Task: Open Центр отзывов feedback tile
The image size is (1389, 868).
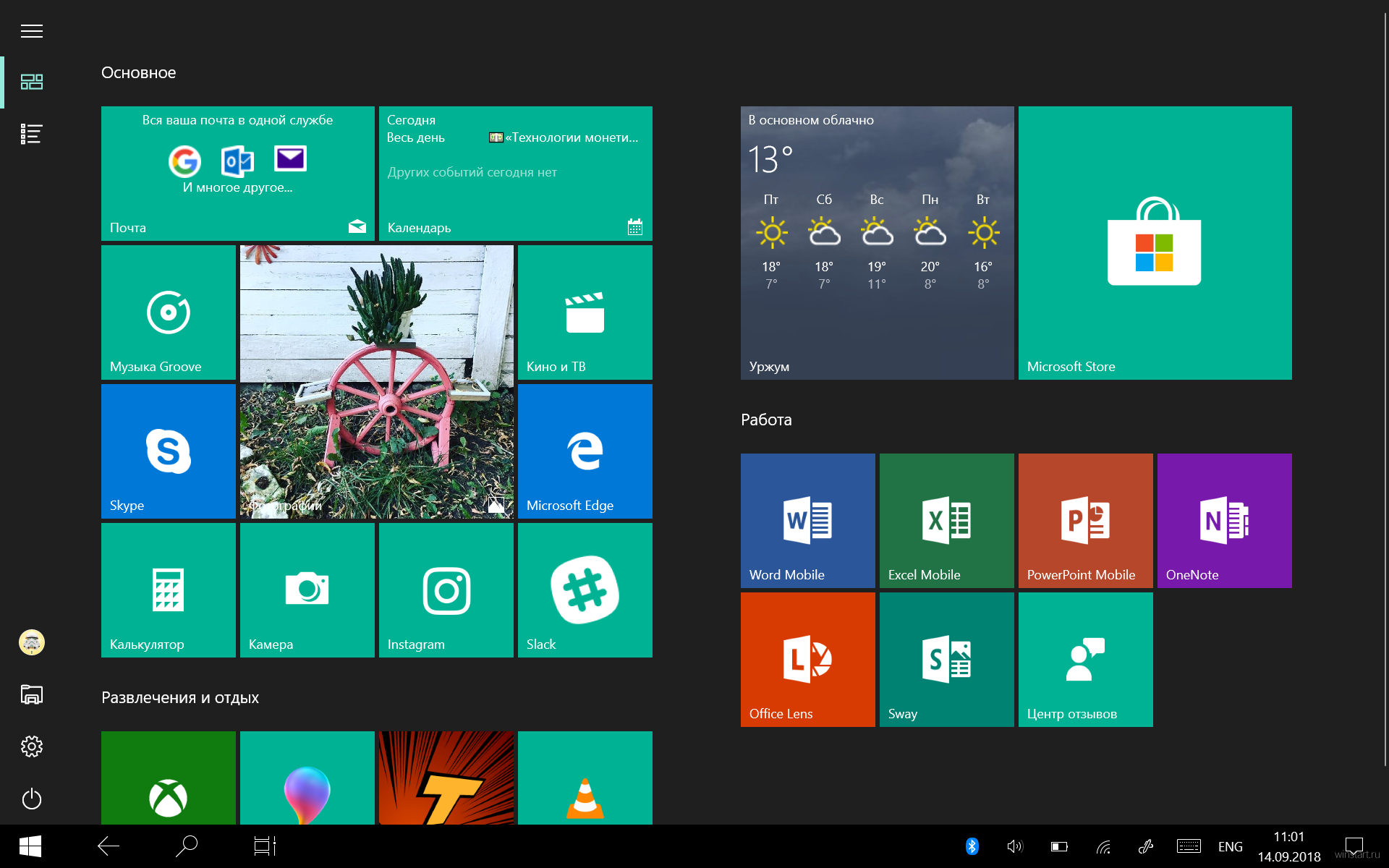Action: pos(1086,660)
